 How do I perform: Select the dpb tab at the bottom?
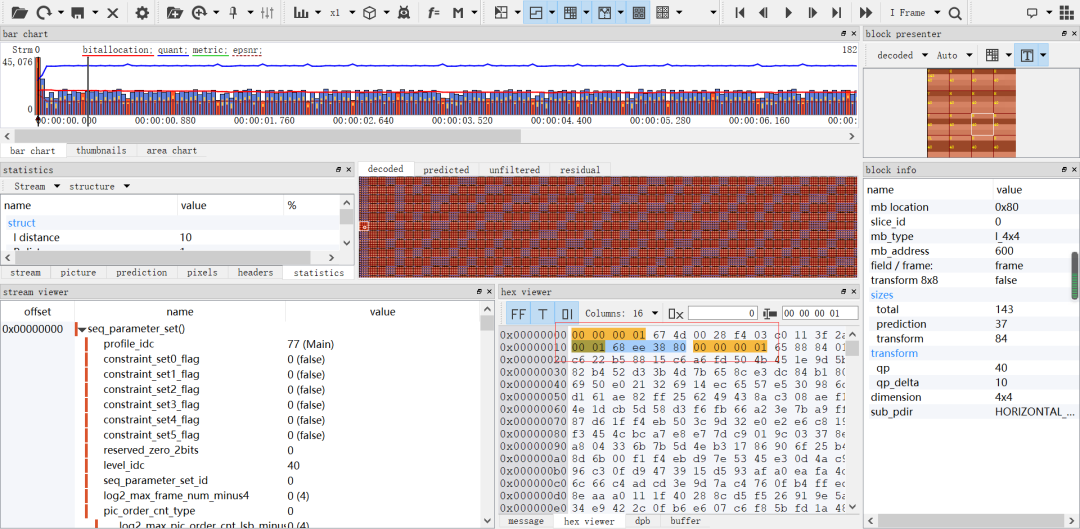click(641, 521)
